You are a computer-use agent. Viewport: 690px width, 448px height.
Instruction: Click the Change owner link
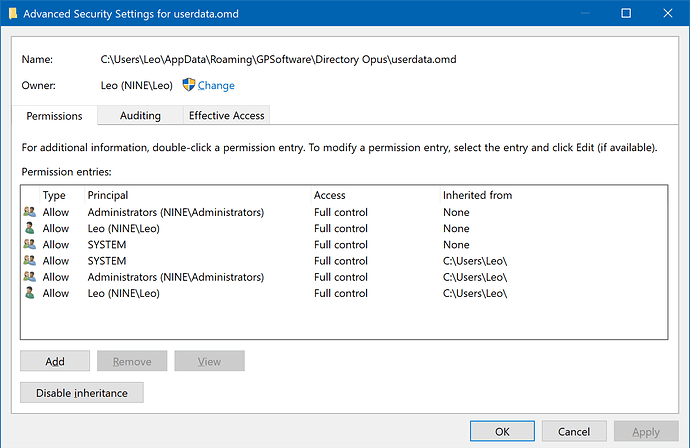tap(216, 85)
